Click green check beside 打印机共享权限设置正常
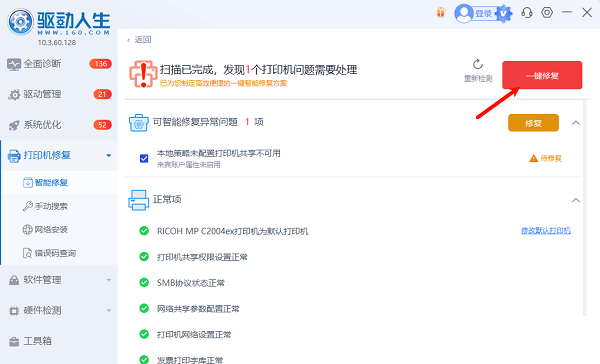The height and width of the screenshot is (364, 600). coord(144,257)
